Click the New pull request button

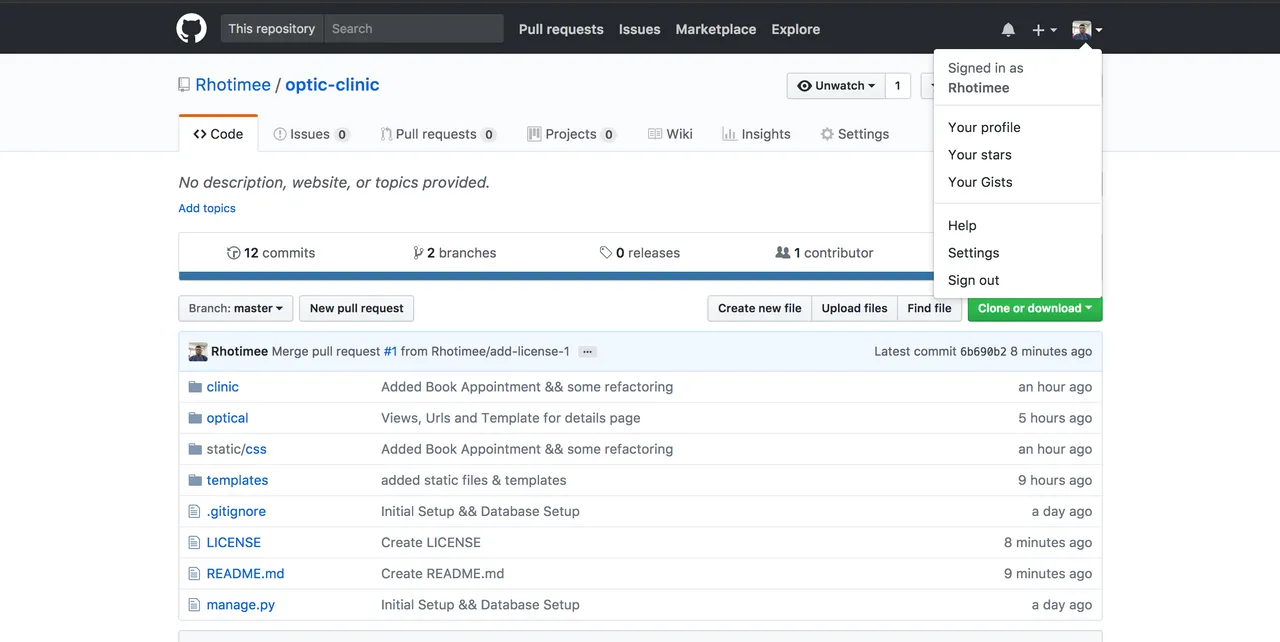[357, 308]
